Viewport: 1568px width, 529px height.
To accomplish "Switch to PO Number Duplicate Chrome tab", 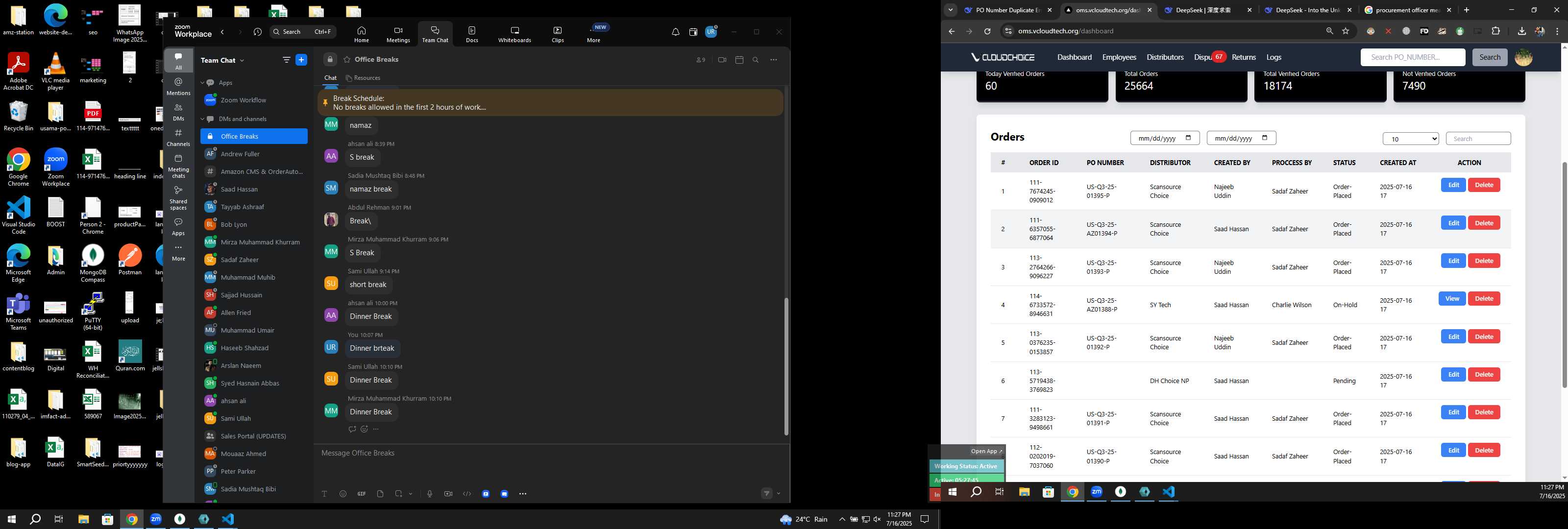I will [x=1007, y=10].
